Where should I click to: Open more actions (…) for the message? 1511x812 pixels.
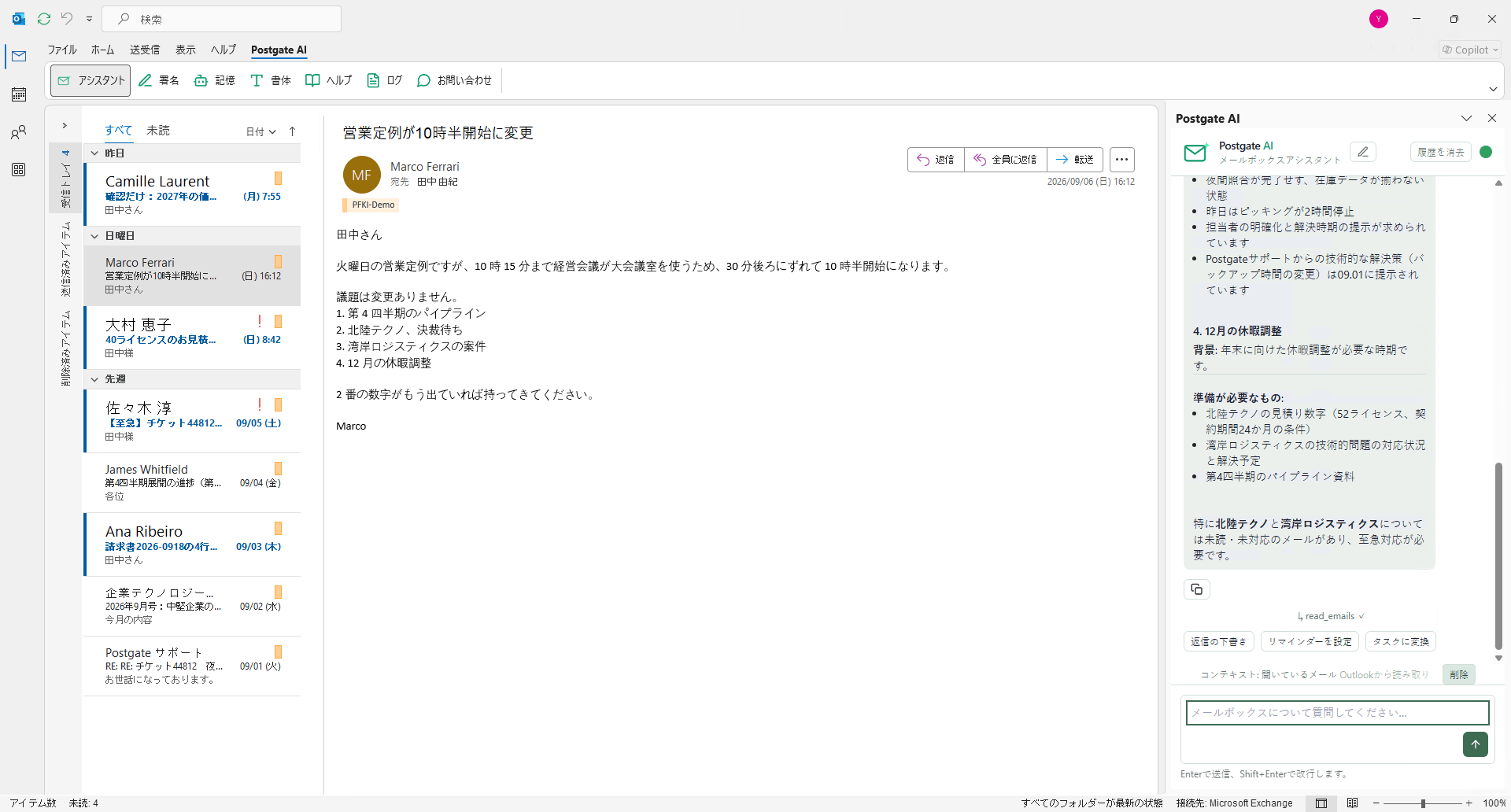[1122, 160]
